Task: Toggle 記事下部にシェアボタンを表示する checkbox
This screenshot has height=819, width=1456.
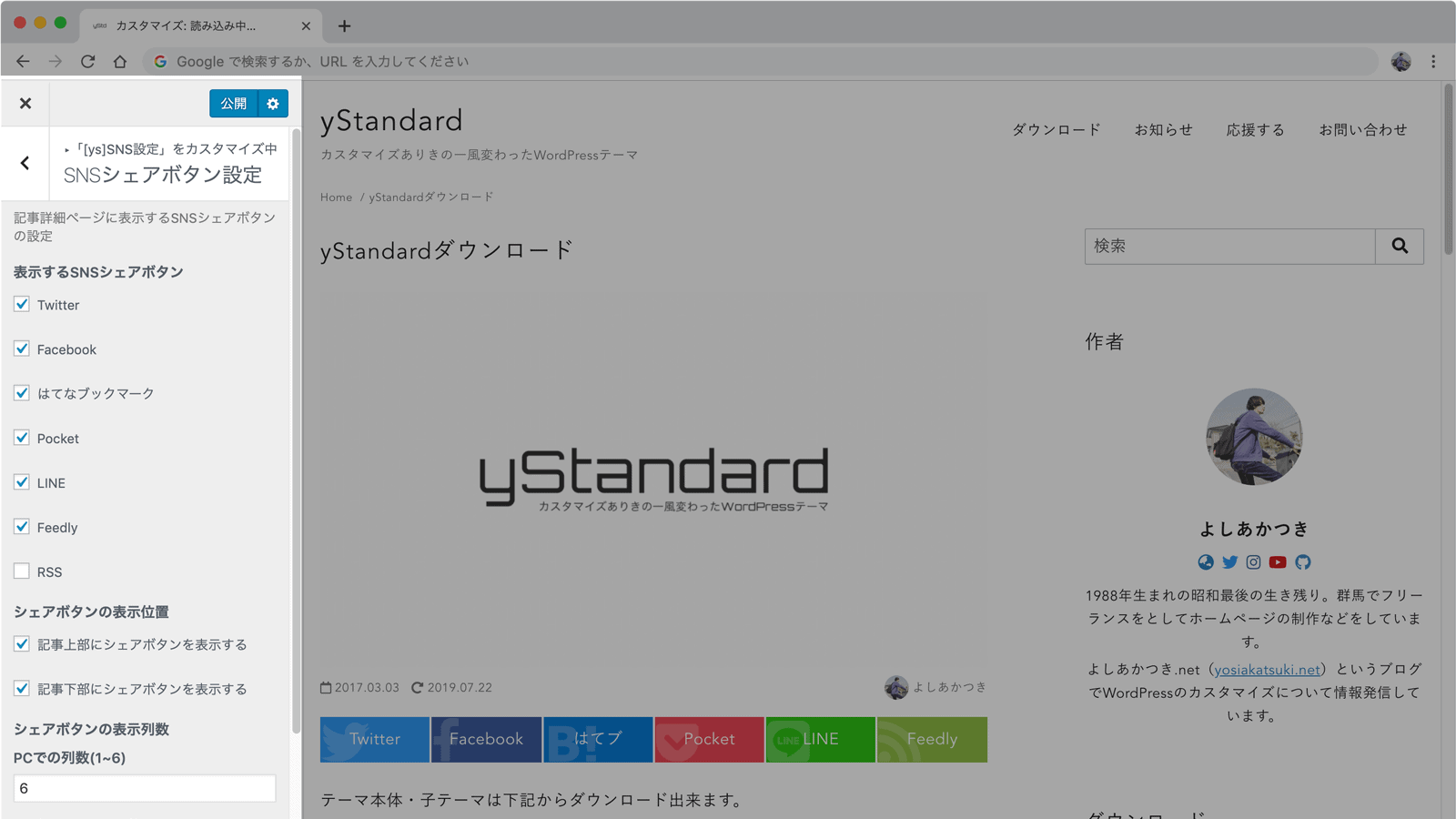Action: point(22,689)
